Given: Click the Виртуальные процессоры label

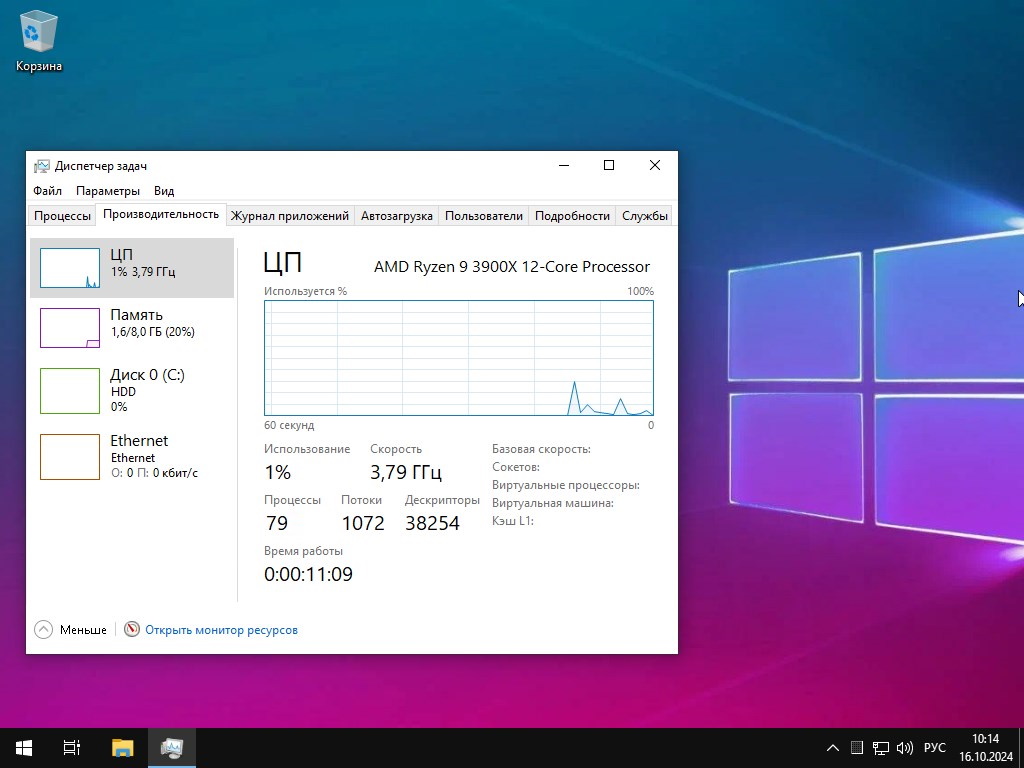Looking at the screenshot, I should click(566, 485).
